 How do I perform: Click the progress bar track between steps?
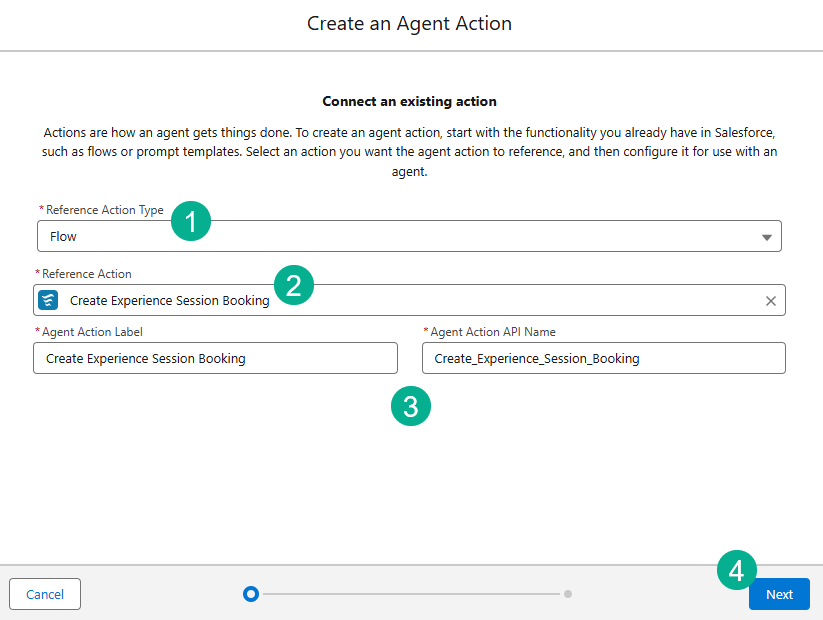point(410,594)
